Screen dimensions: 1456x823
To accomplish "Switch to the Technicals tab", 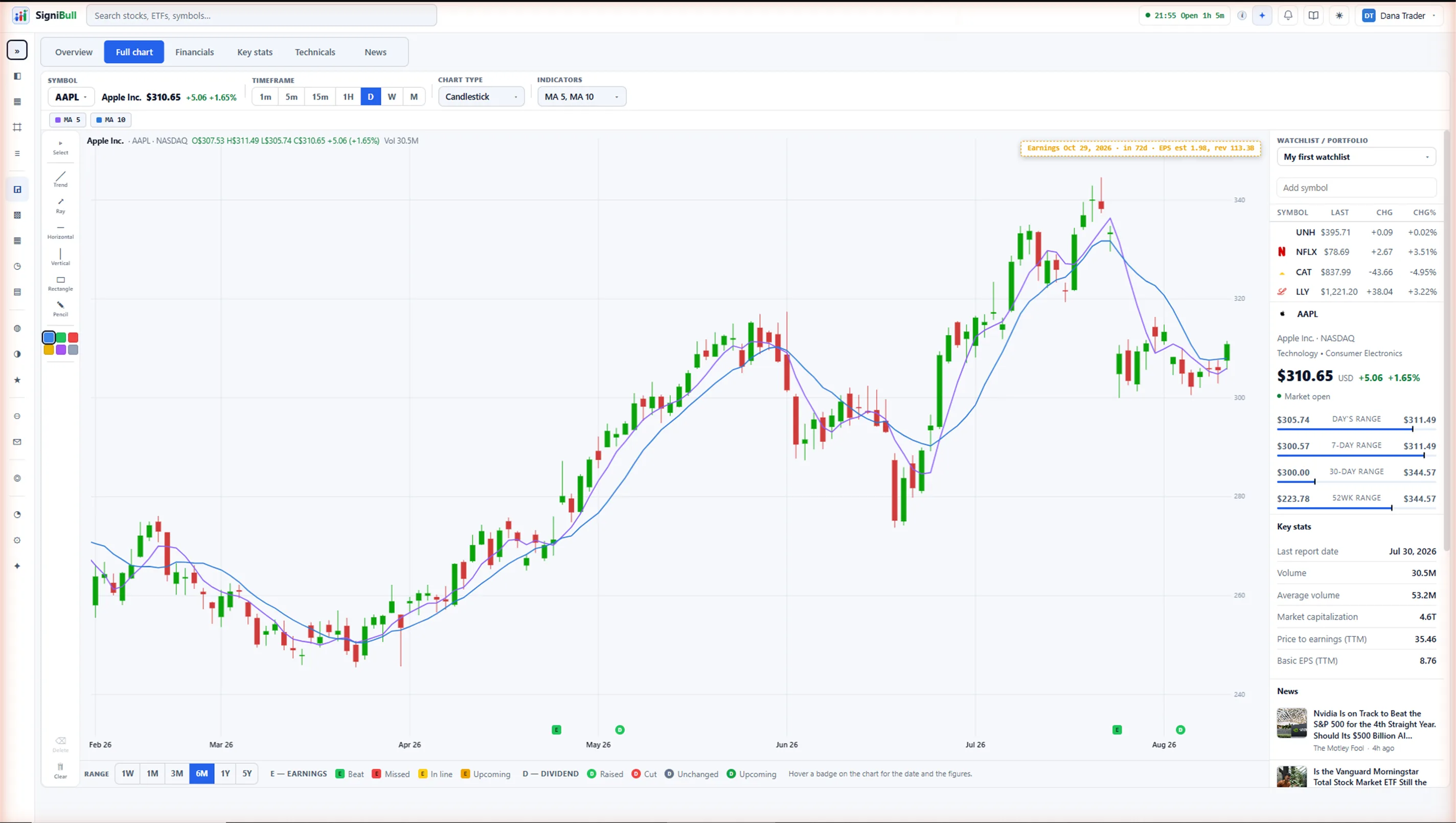I will 315,52.
